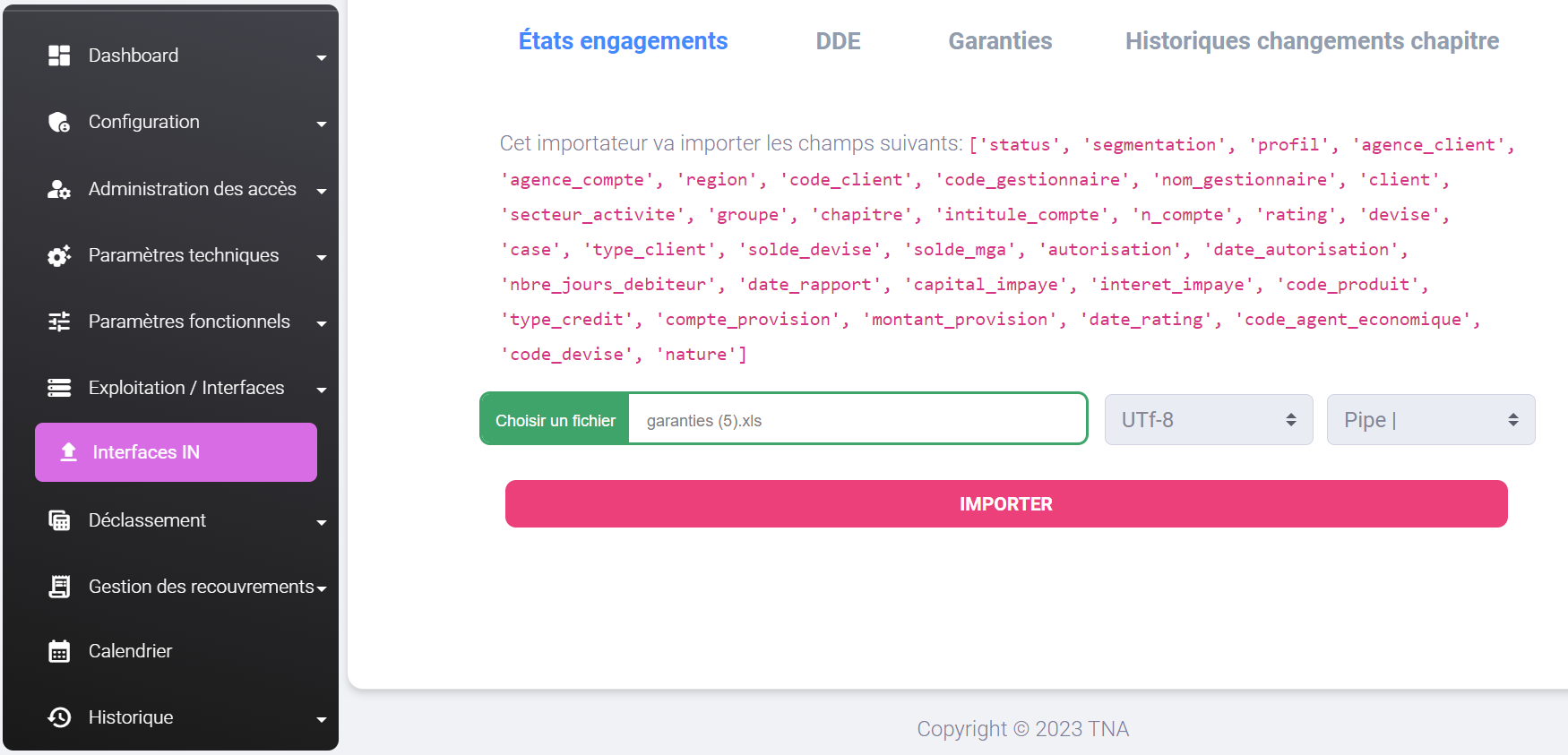Switch to the DDE tab
1568x755 pixels.
[838, 41]
